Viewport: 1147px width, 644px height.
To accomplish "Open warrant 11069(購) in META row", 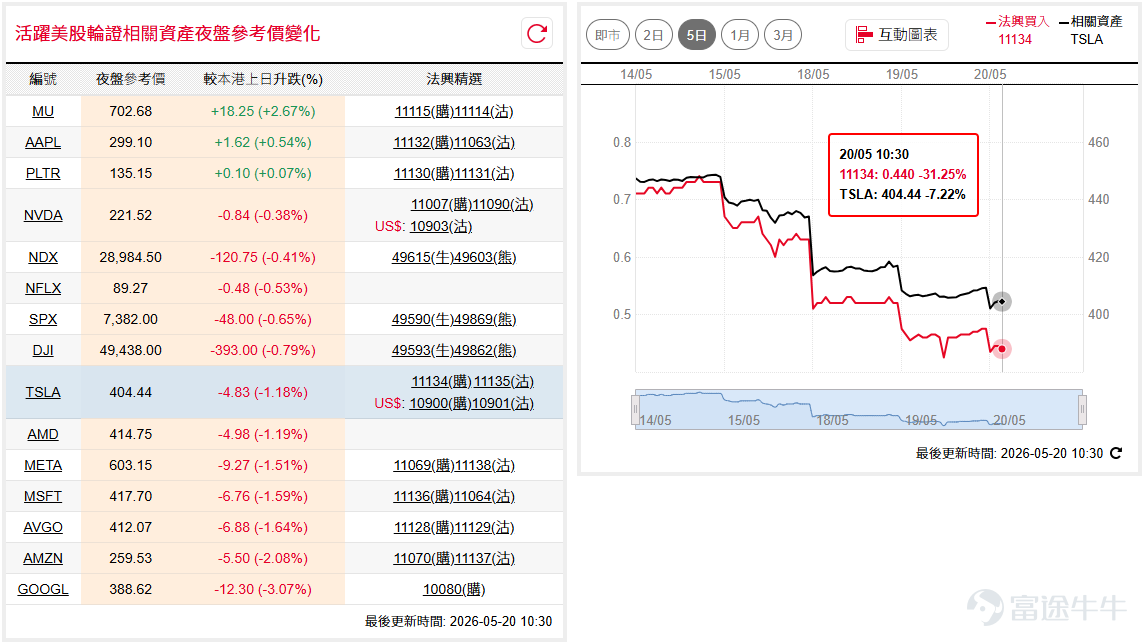I will pos(424,465).
